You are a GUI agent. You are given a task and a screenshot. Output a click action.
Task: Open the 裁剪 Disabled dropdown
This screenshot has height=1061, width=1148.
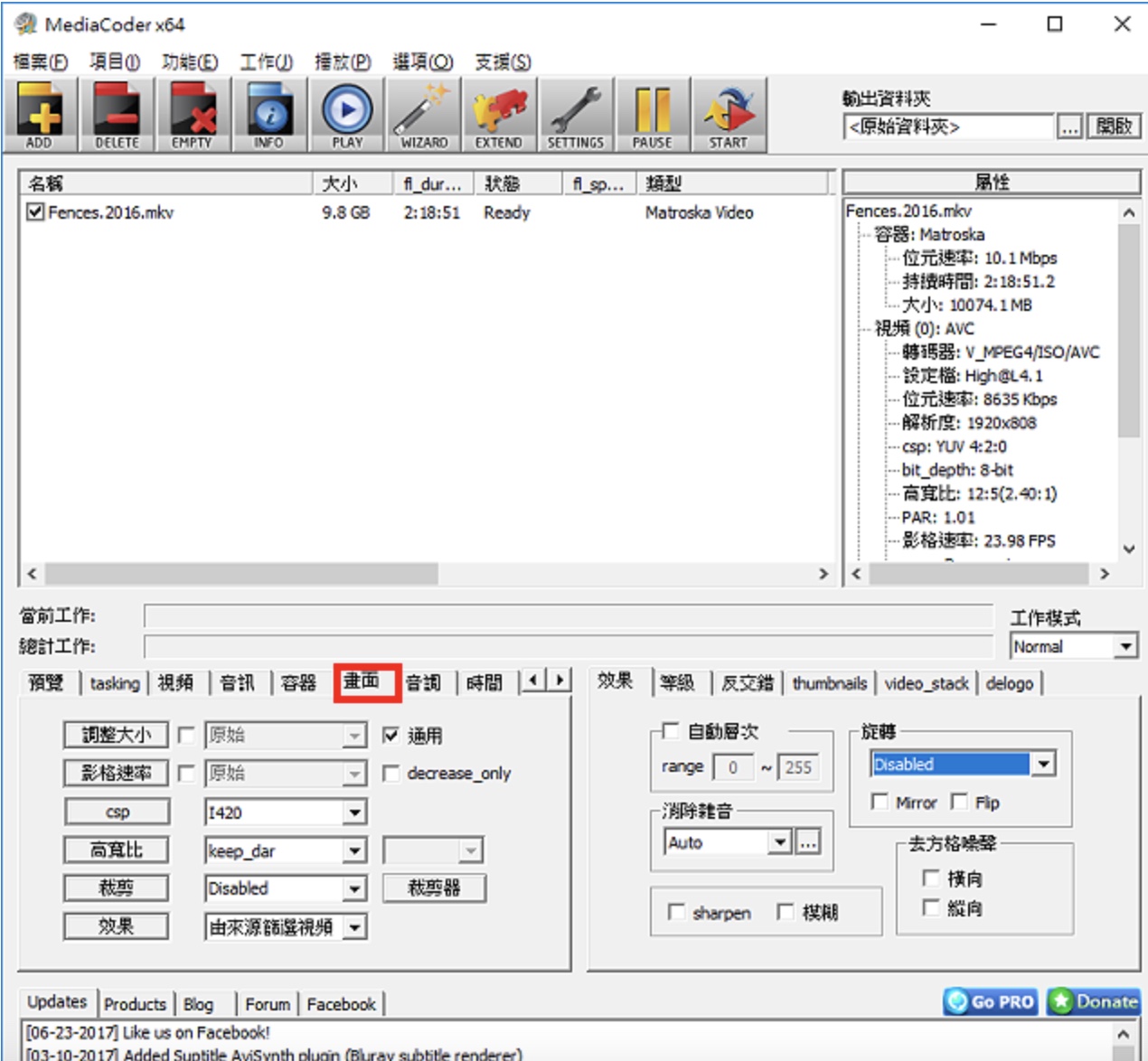[x=286, y=888]
